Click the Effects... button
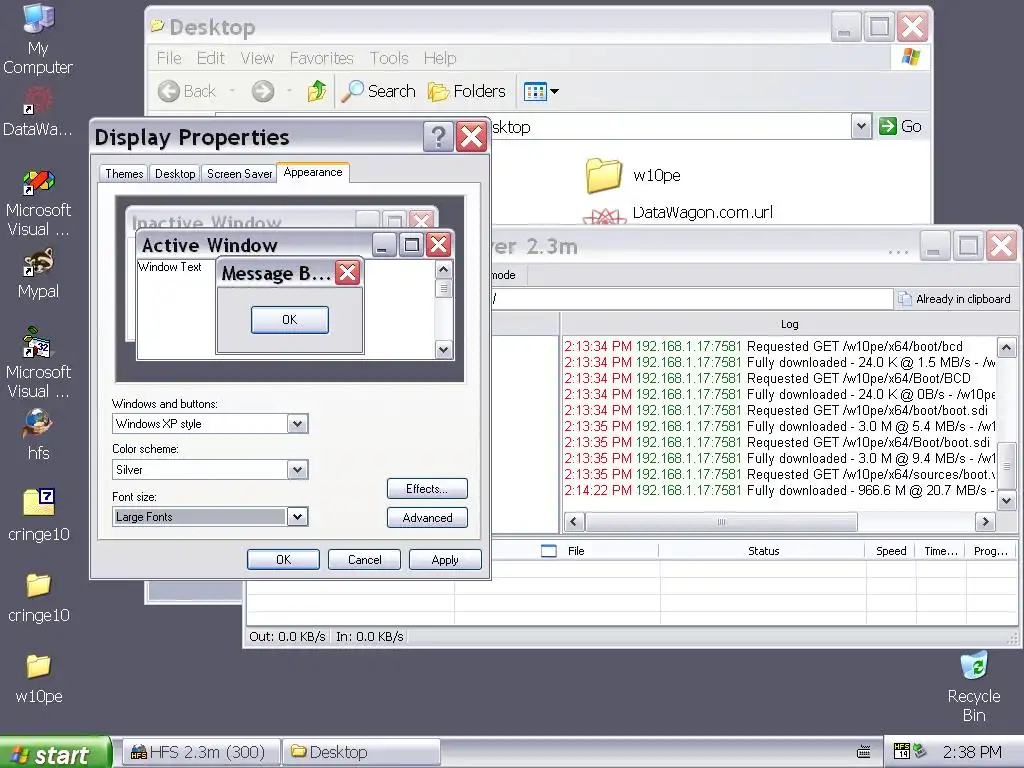This screenshot has height=768, width=1024. (427, 488)
